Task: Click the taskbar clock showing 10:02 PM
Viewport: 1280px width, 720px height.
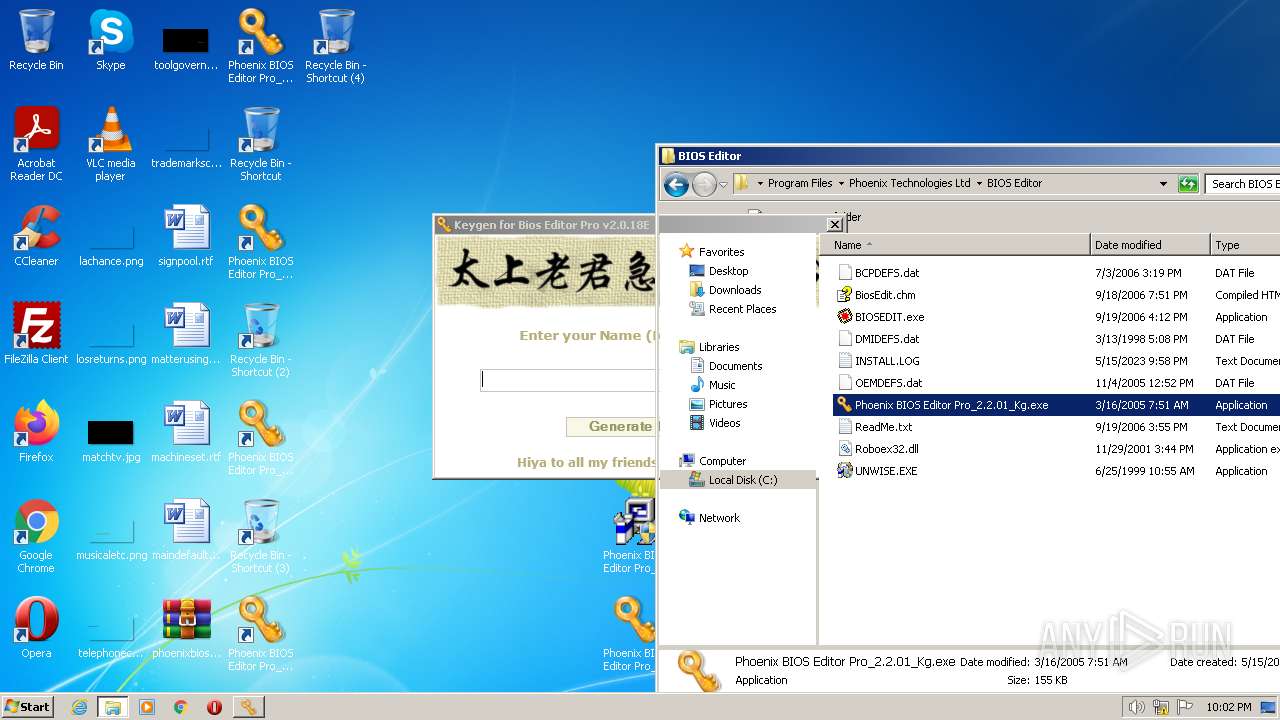Action: point(1228,707)
